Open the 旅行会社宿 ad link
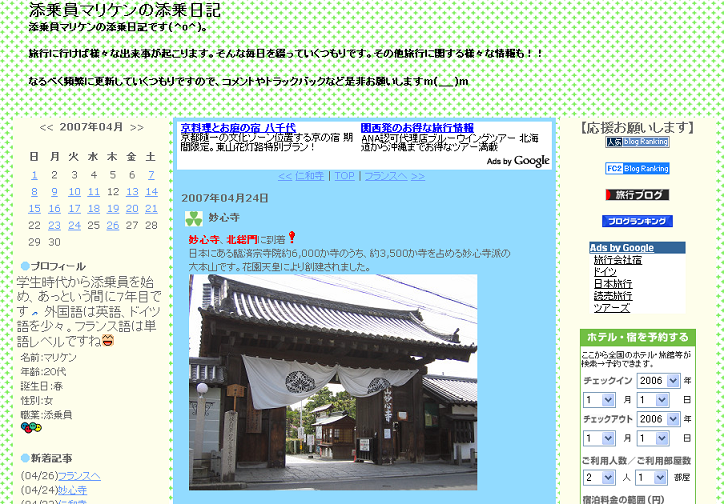The height and width of the screenshot is (504, 724). (617, 260)
